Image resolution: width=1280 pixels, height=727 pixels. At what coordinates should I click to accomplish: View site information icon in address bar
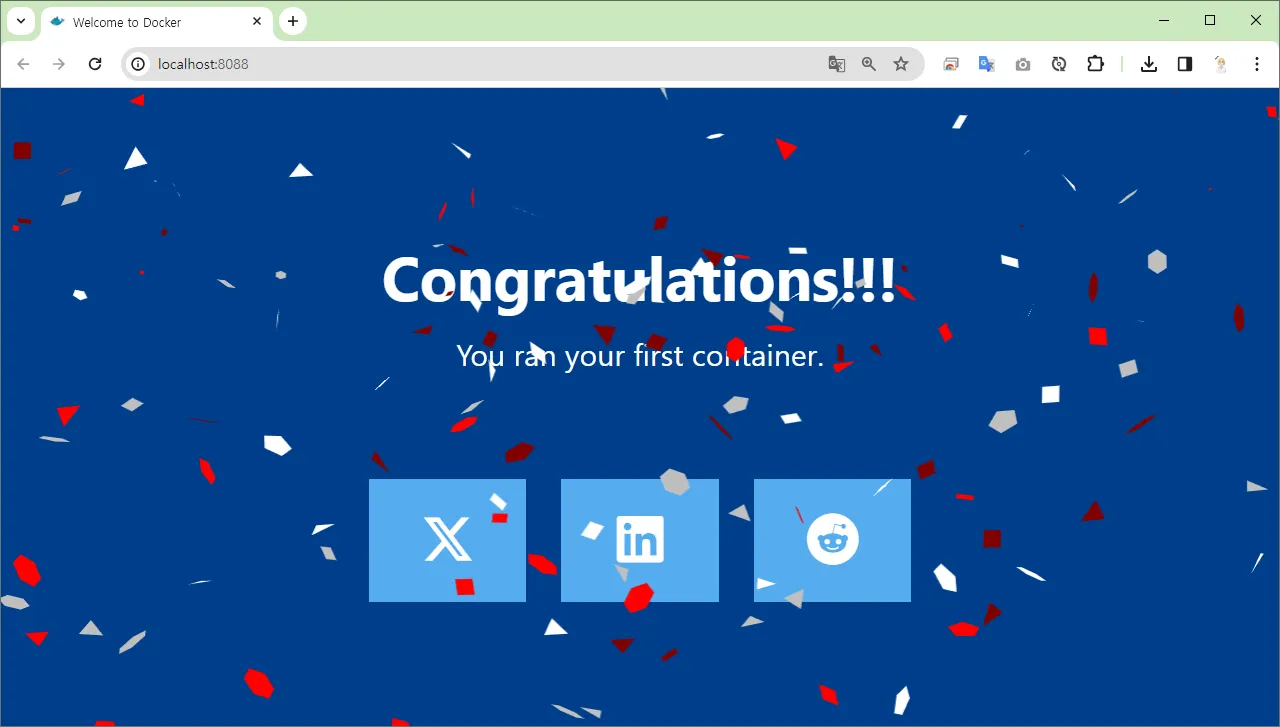tap(139, 64)
